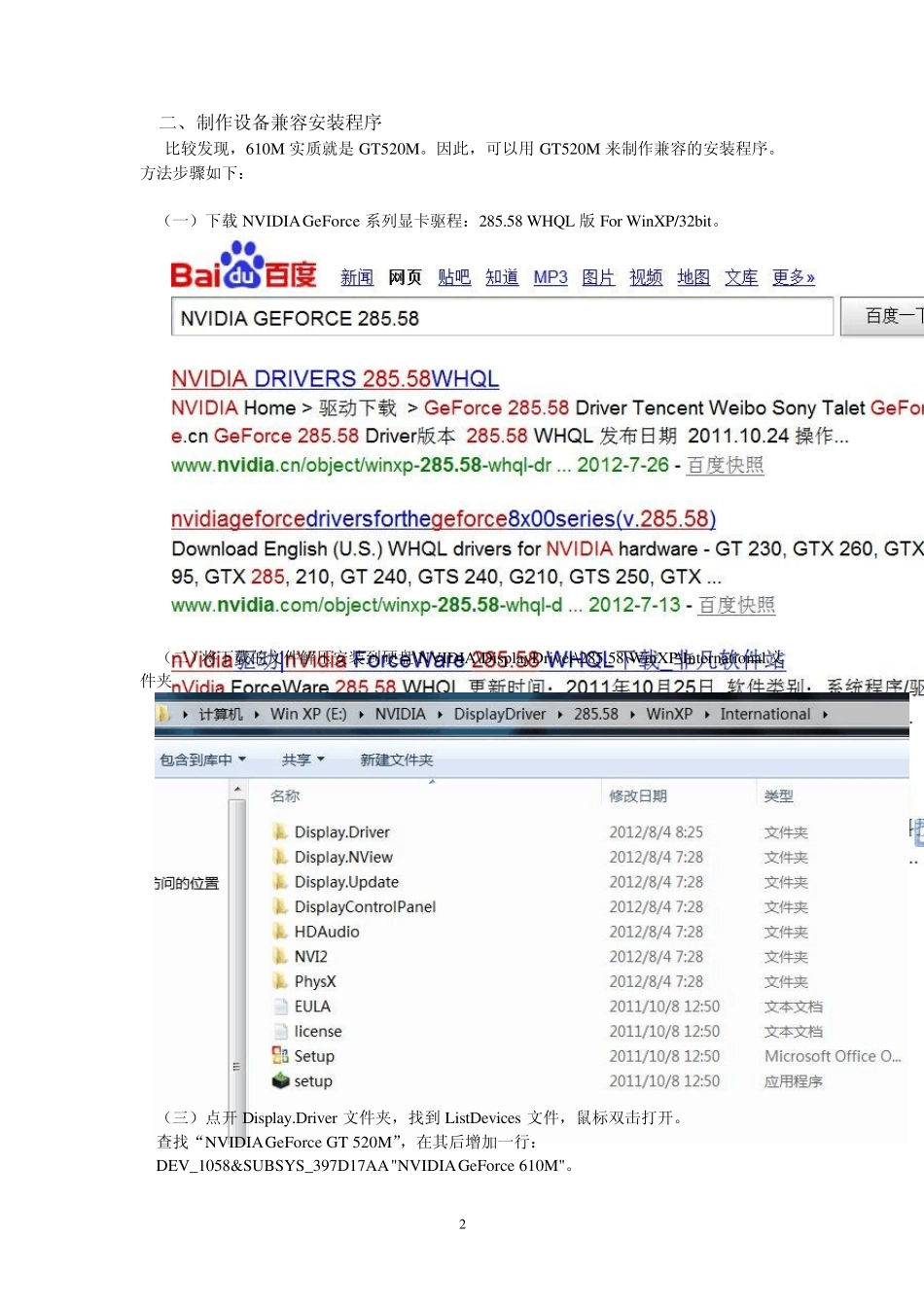Click the HDAudio folder name
The height and width of the screenshot is (1307, 924).
pyautogui.click(x=327, y=932)
